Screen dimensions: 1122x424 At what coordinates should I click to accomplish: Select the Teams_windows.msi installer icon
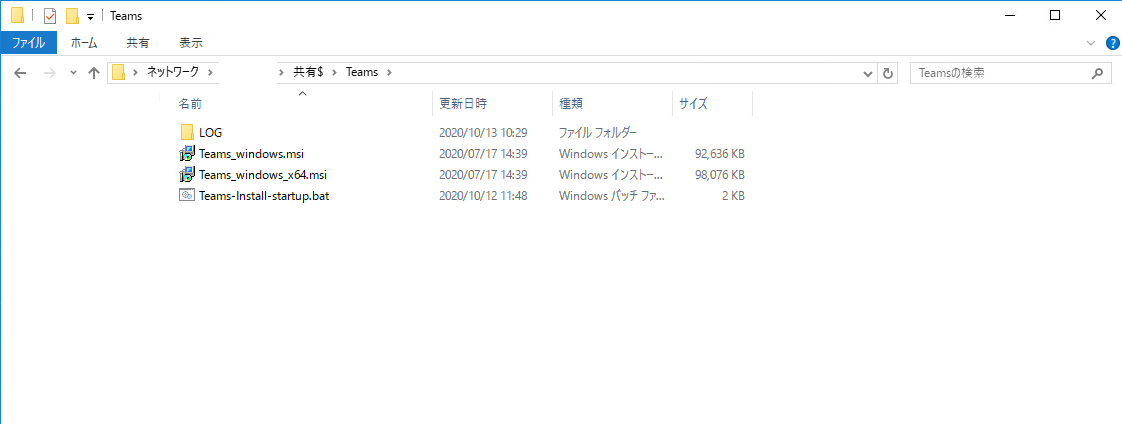[x=187, y=153]
